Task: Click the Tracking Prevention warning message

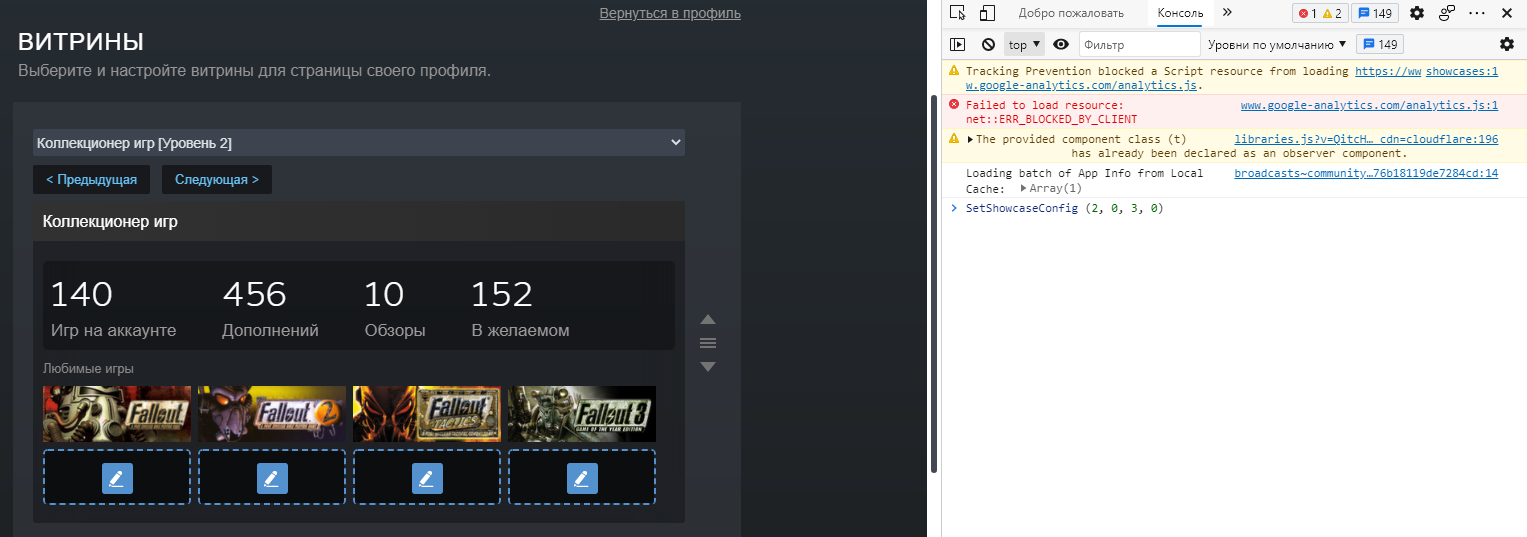Action: point(1157,71)
